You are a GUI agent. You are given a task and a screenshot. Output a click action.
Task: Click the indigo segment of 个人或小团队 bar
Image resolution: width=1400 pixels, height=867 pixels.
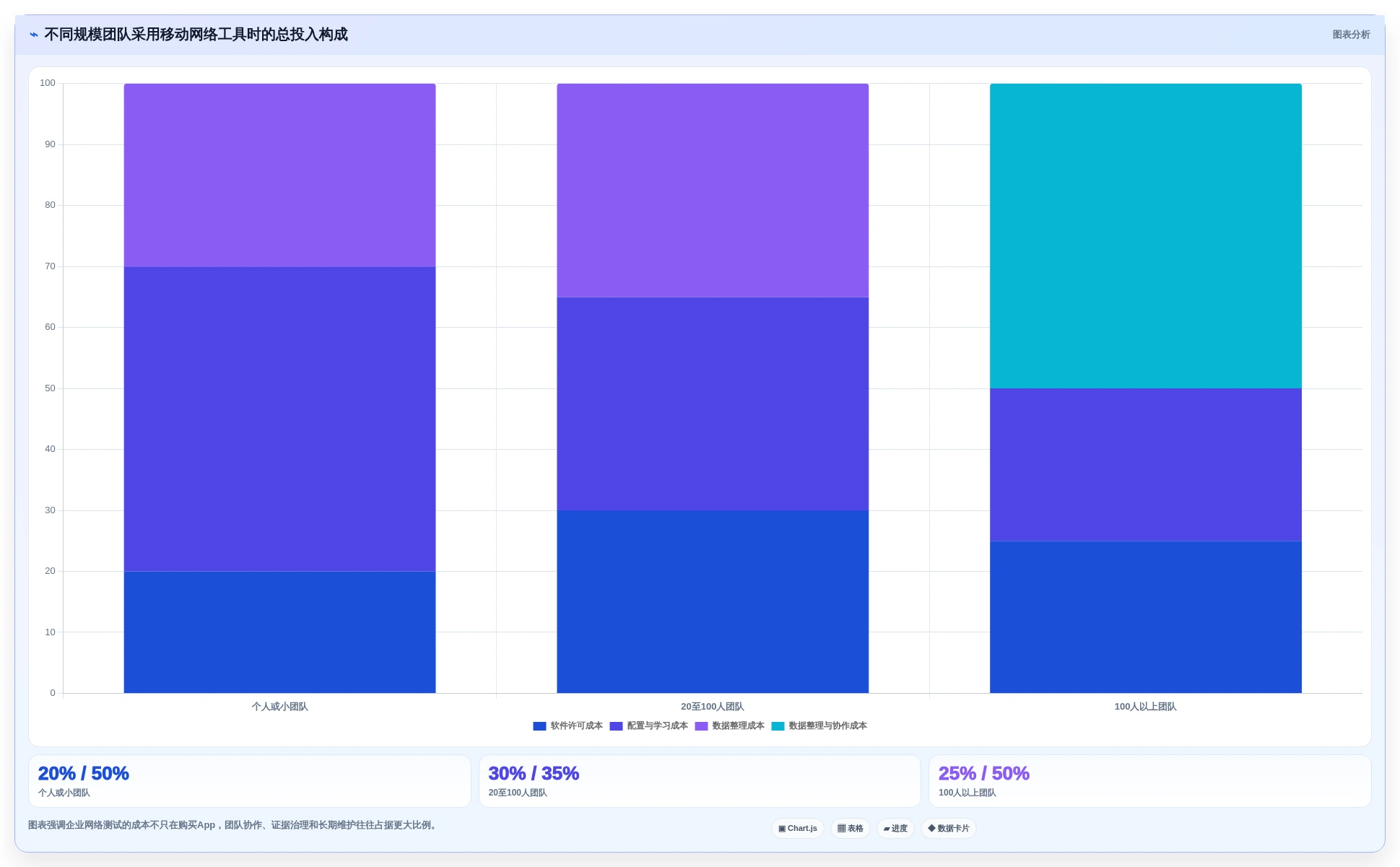coord(280,419)
